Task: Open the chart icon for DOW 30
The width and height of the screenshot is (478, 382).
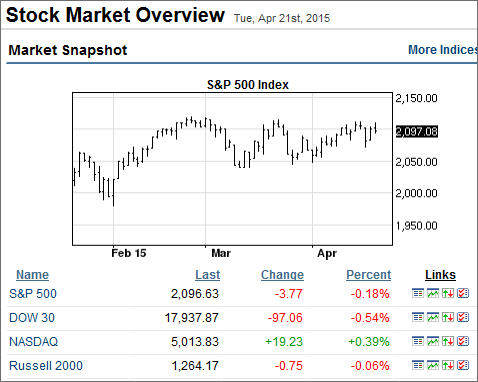Action: click(433, 317)
